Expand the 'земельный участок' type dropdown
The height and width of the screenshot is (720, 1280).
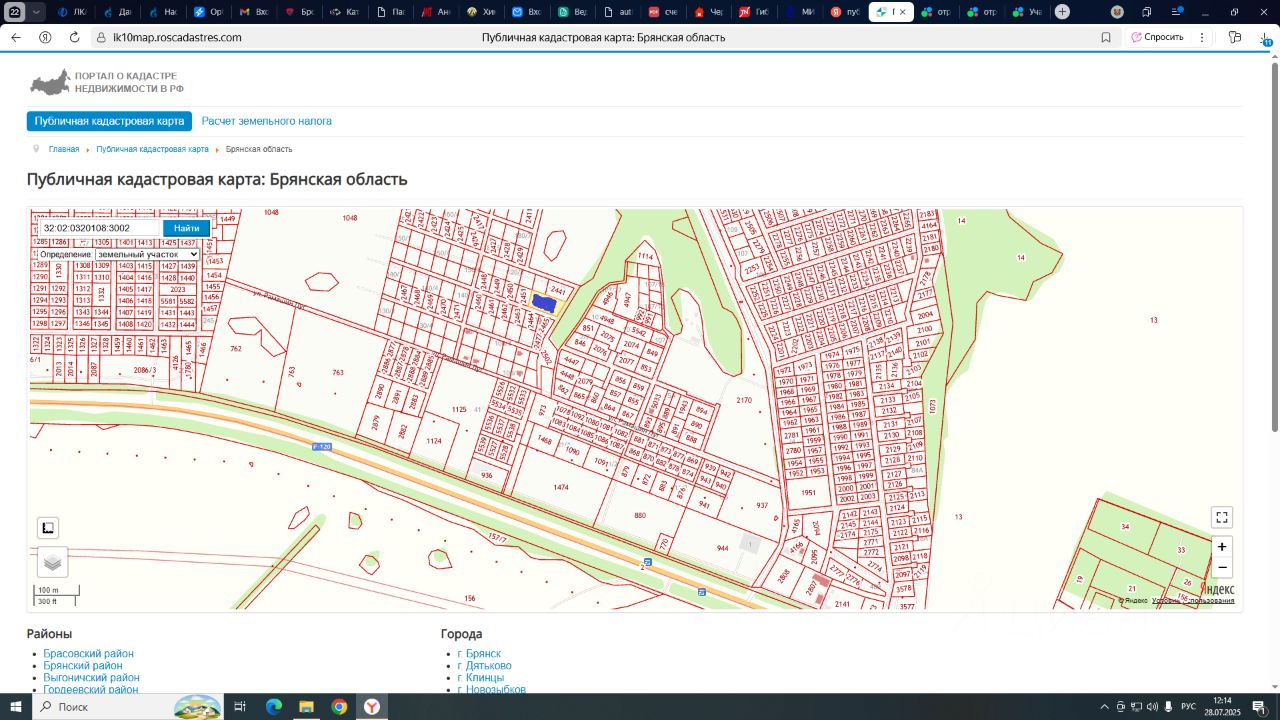click(x=147, y=254)
